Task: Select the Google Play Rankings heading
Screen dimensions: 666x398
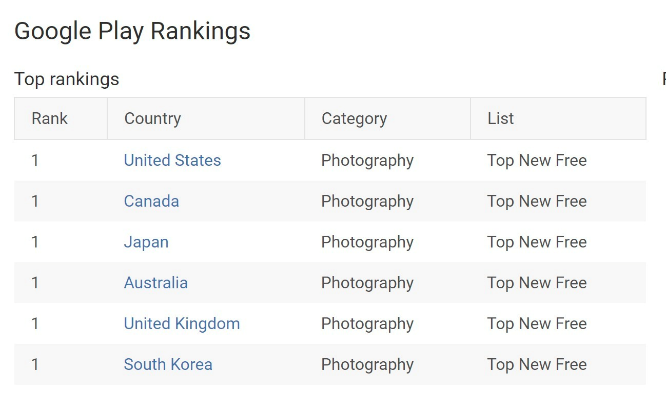Action: tap(132, 31)
